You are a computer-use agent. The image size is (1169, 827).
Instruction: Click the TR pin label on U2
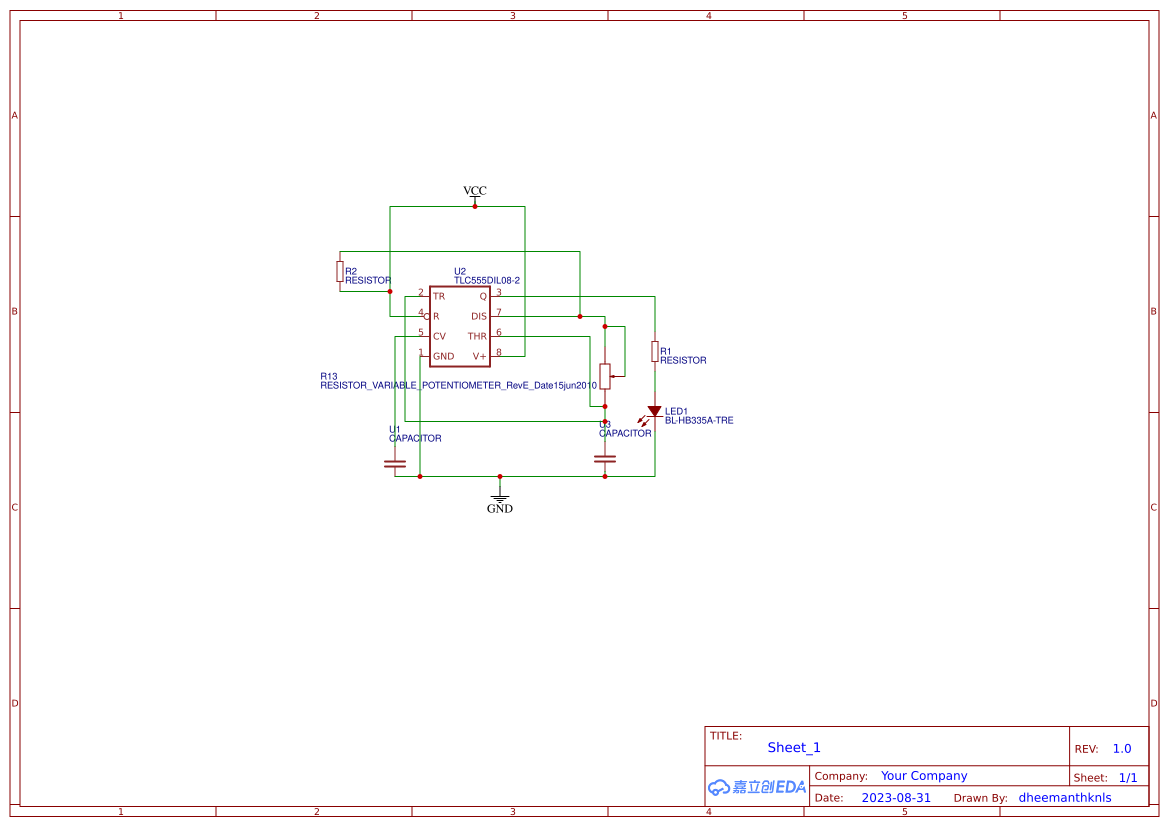pyautogui.click(x=438, y=296)
